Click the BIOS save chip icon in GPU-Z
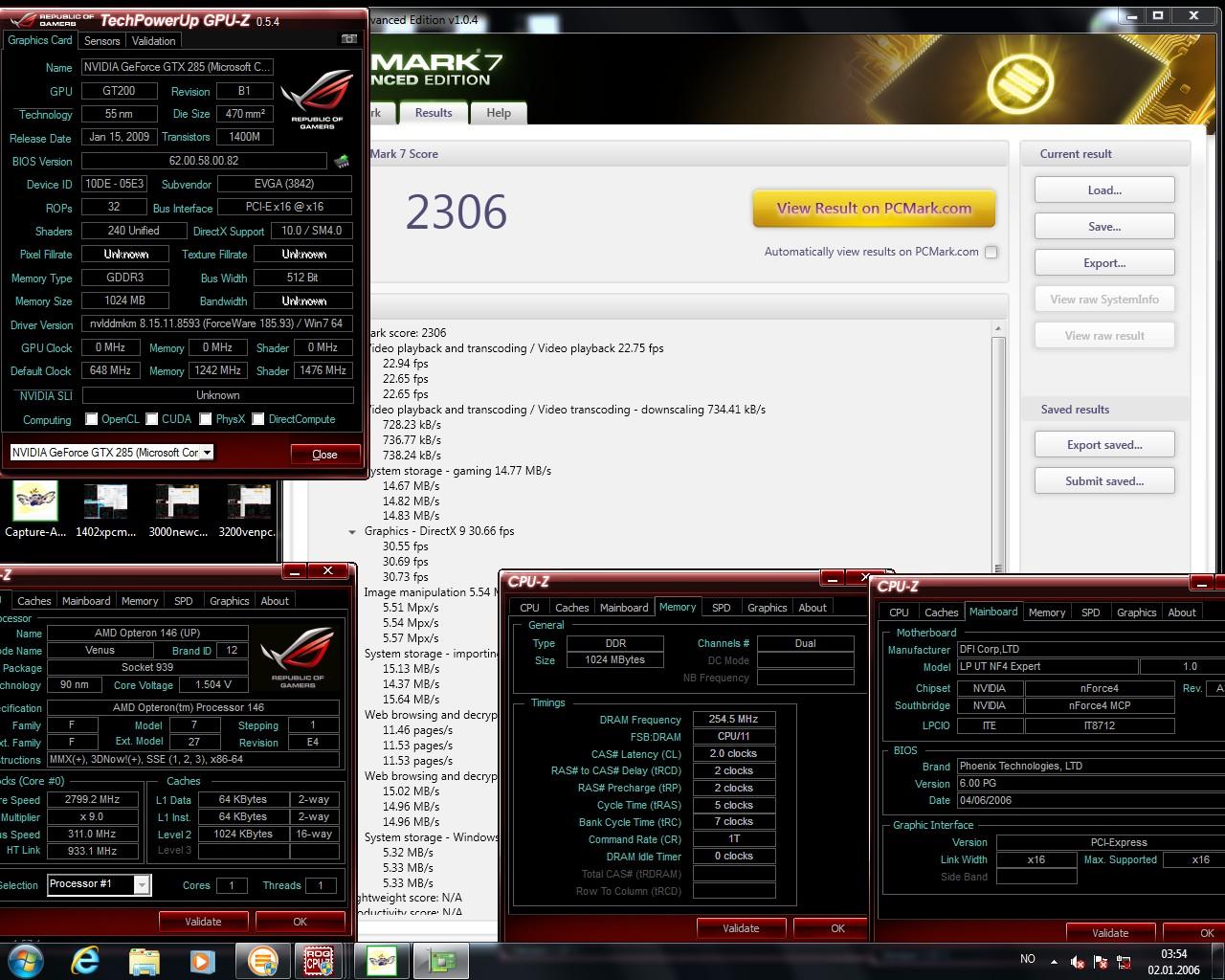The width and height of the screenshot is (1225, 980). (342, 161)
